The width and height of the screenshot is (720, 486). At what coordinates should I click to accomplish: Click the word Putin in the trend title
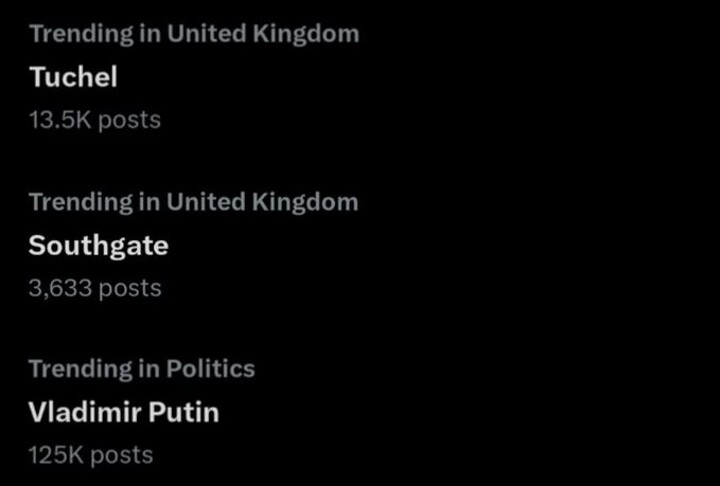(x=183, y=412)
